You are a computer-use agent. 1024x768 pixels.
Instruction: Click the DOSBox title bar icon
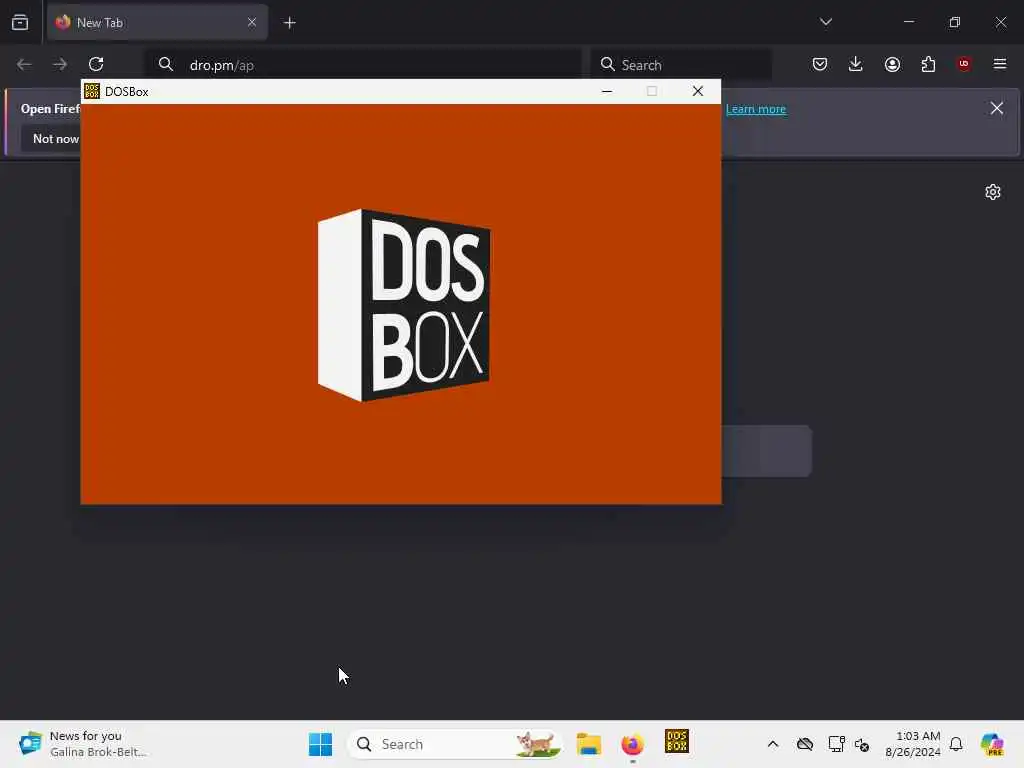point(92,91)
